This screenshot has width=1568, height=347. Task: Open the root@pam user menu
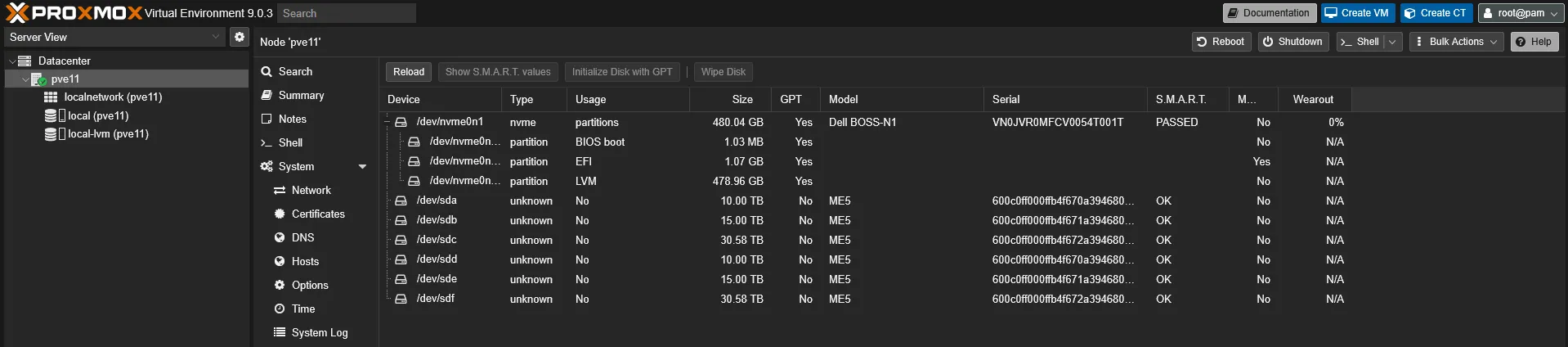coord(1520,13)
